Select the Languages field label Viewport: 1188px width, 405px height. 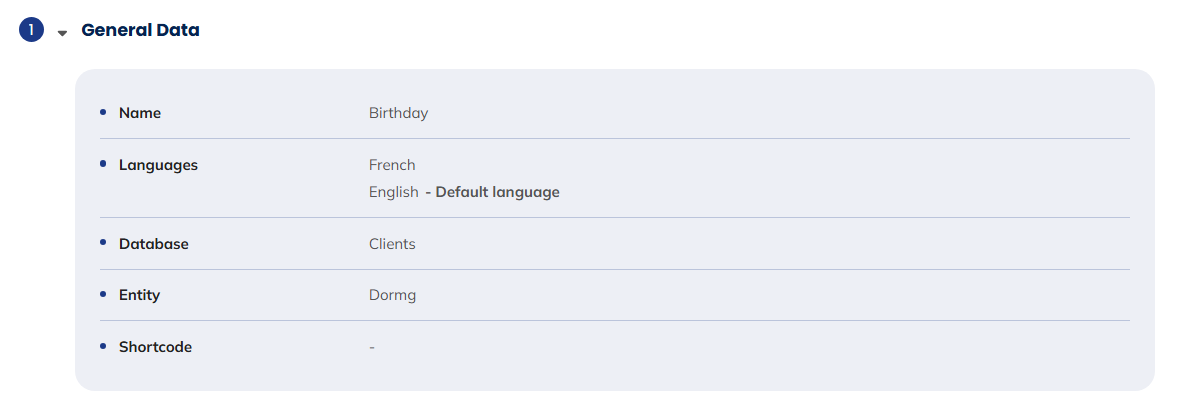pos(158,165)
